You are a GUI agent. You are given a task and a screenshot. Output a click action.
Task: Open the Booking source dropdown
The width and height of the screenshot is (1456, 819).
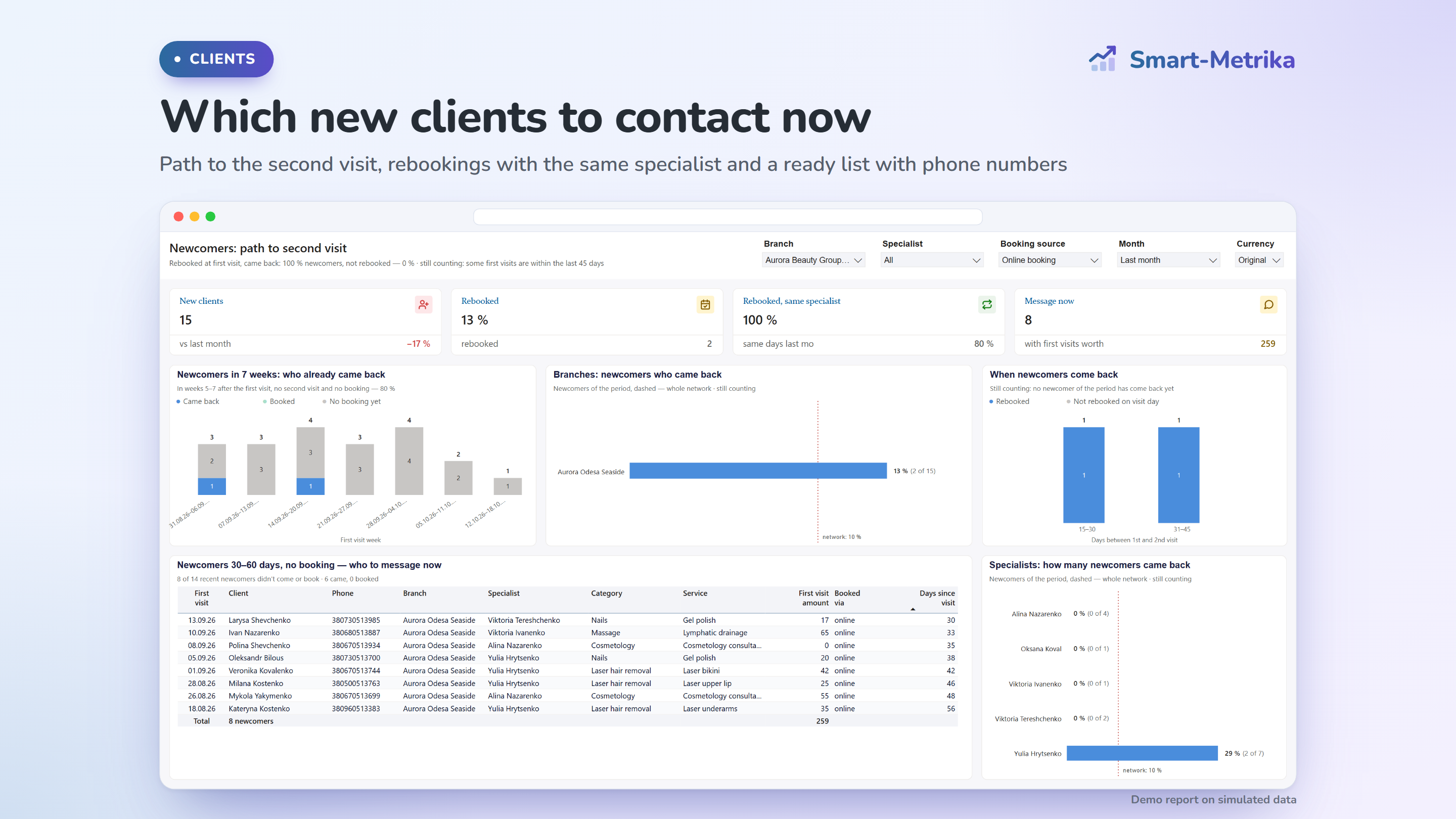click(x=1050, y=260)
